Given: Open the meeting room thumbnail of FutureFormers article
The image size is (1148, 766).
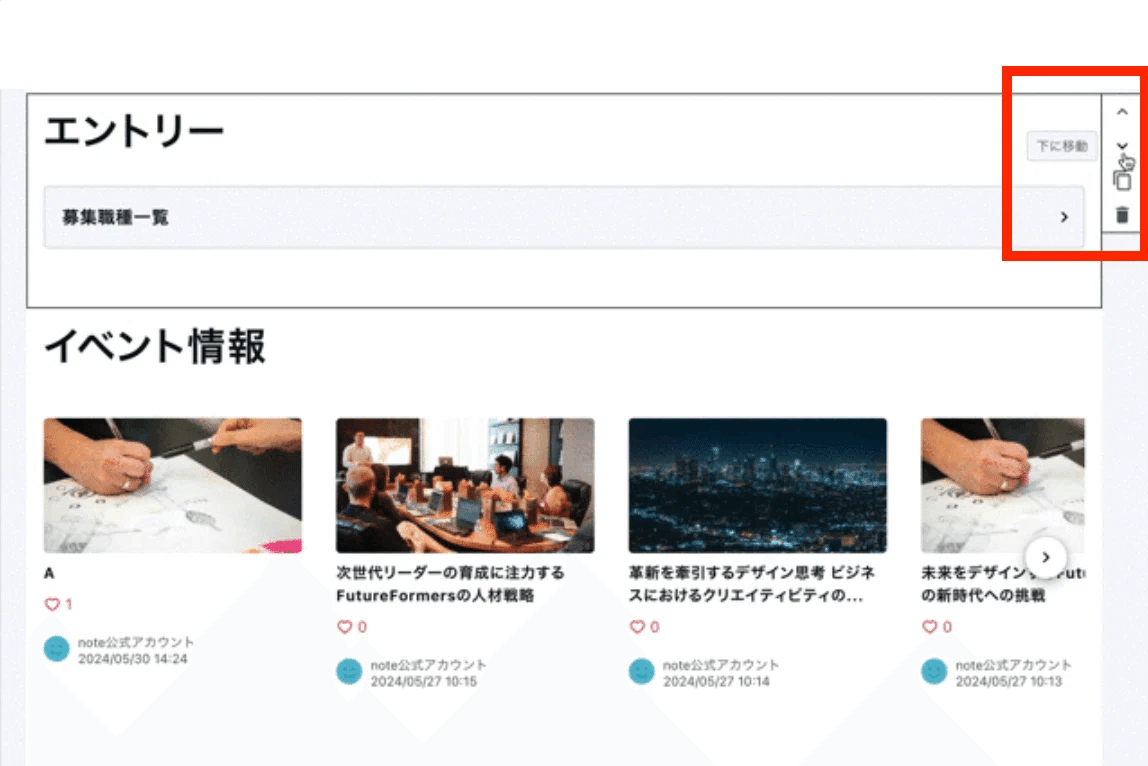Looking at the screenshot, I should pos(465,486).
